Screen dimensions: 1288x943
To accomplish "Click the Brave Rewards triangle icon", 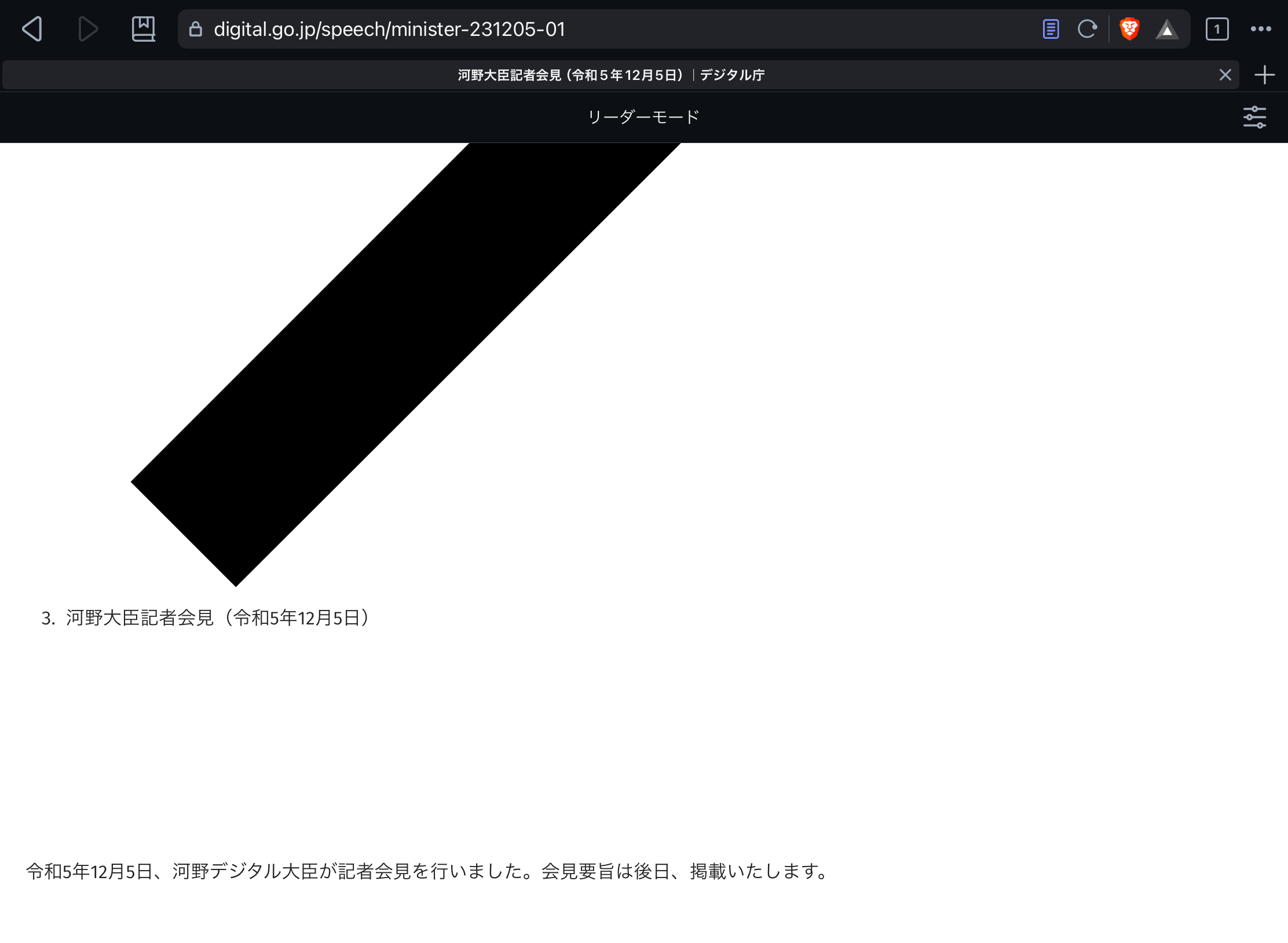I will click(1167, 30).
